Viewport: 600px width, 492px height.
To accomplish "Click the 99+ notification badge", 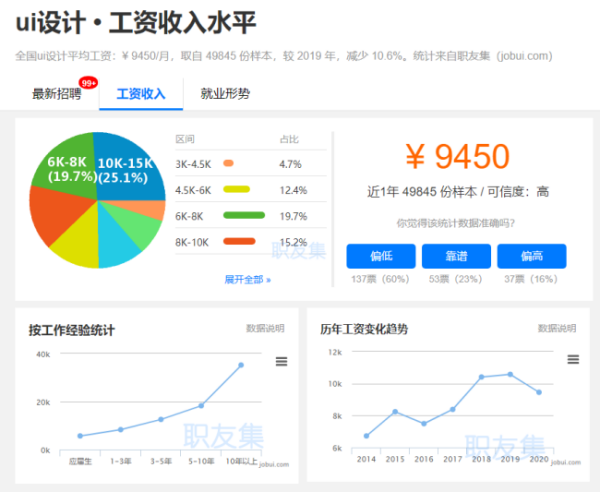I will tap(89, 83).
